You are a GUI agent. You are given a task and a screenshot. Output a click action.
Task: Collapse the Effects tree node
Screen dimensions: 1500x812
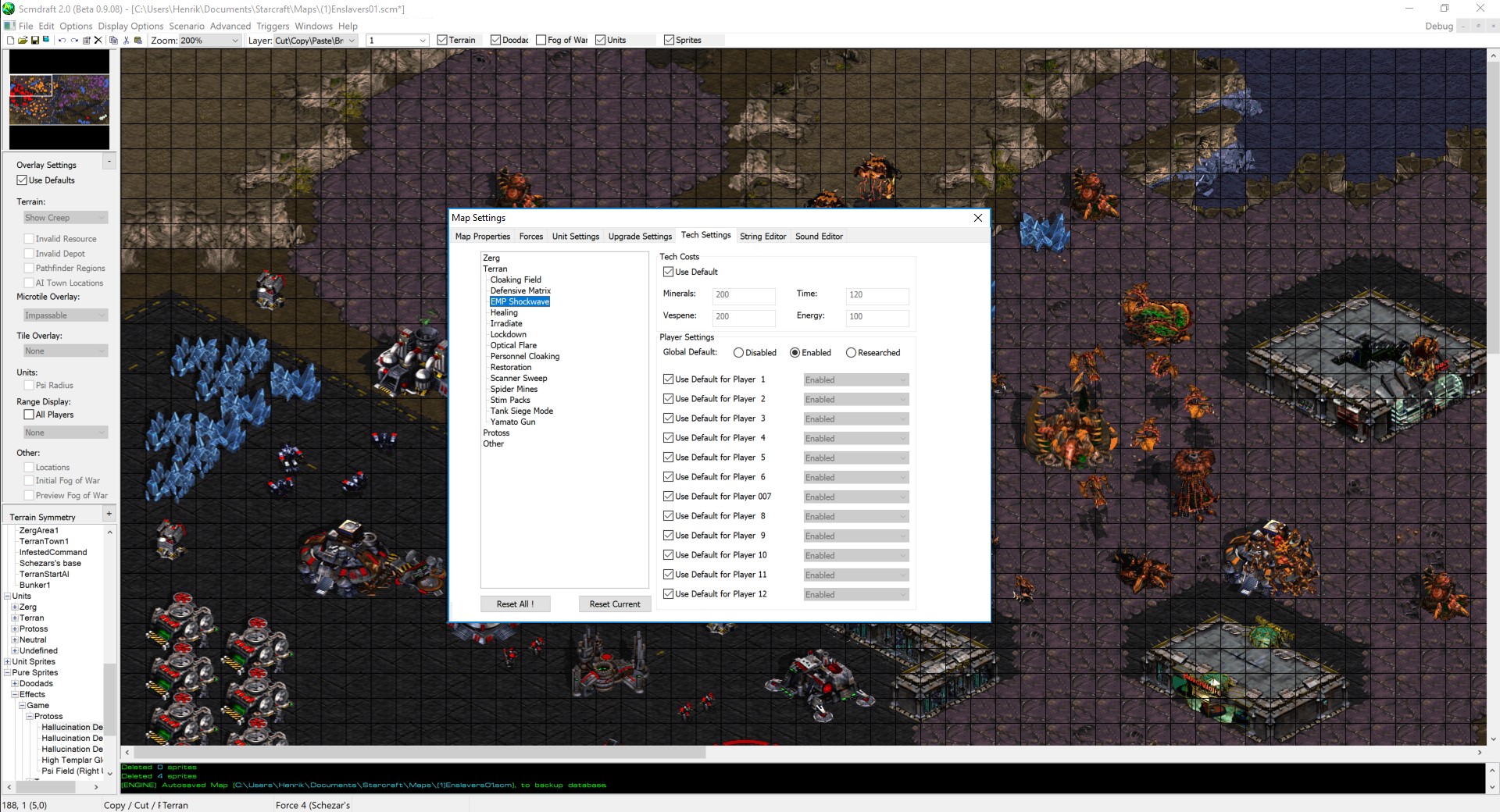(x=14, y=694)
